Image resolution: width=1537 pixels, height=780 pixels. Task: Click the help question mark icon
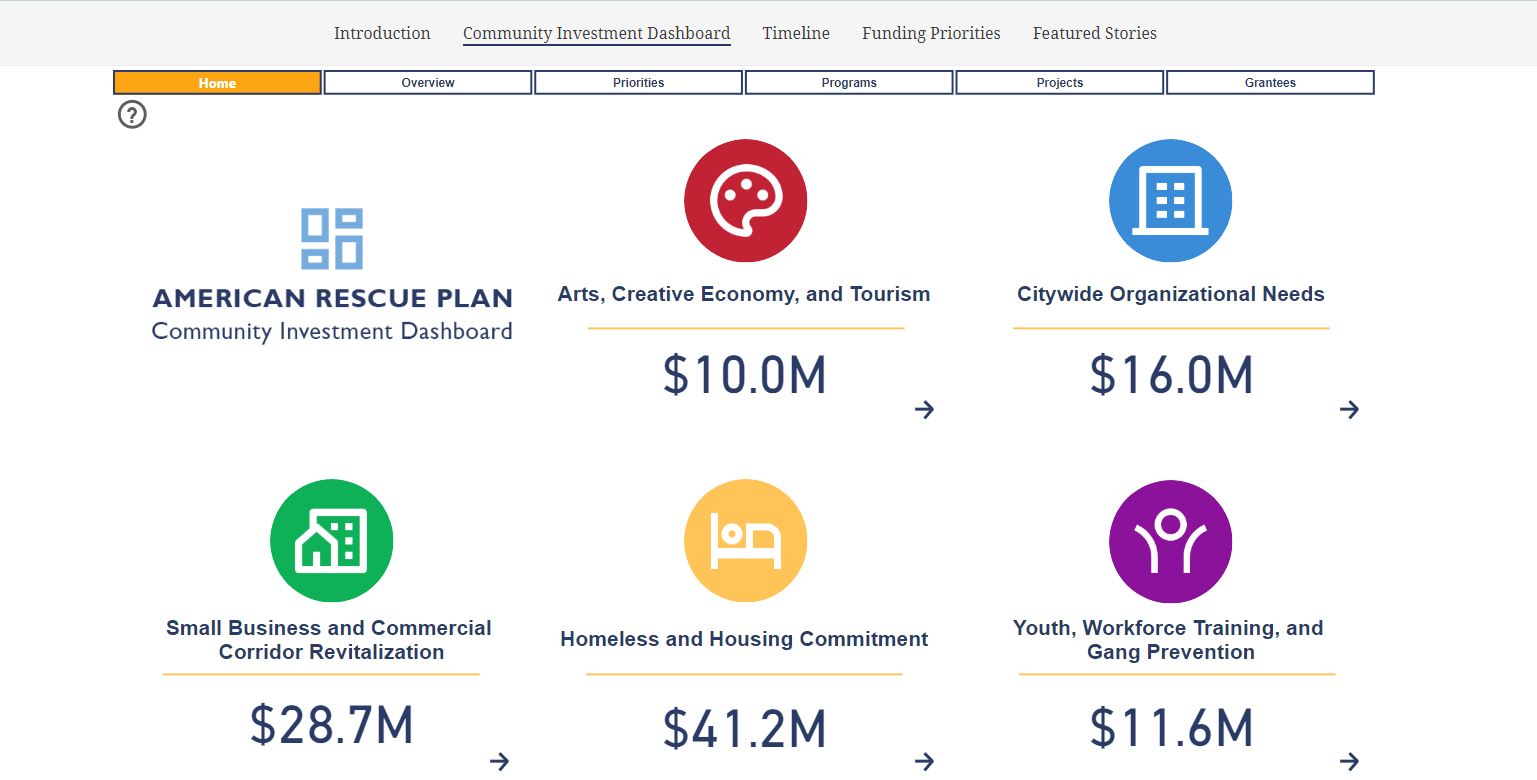coord(132,115)
